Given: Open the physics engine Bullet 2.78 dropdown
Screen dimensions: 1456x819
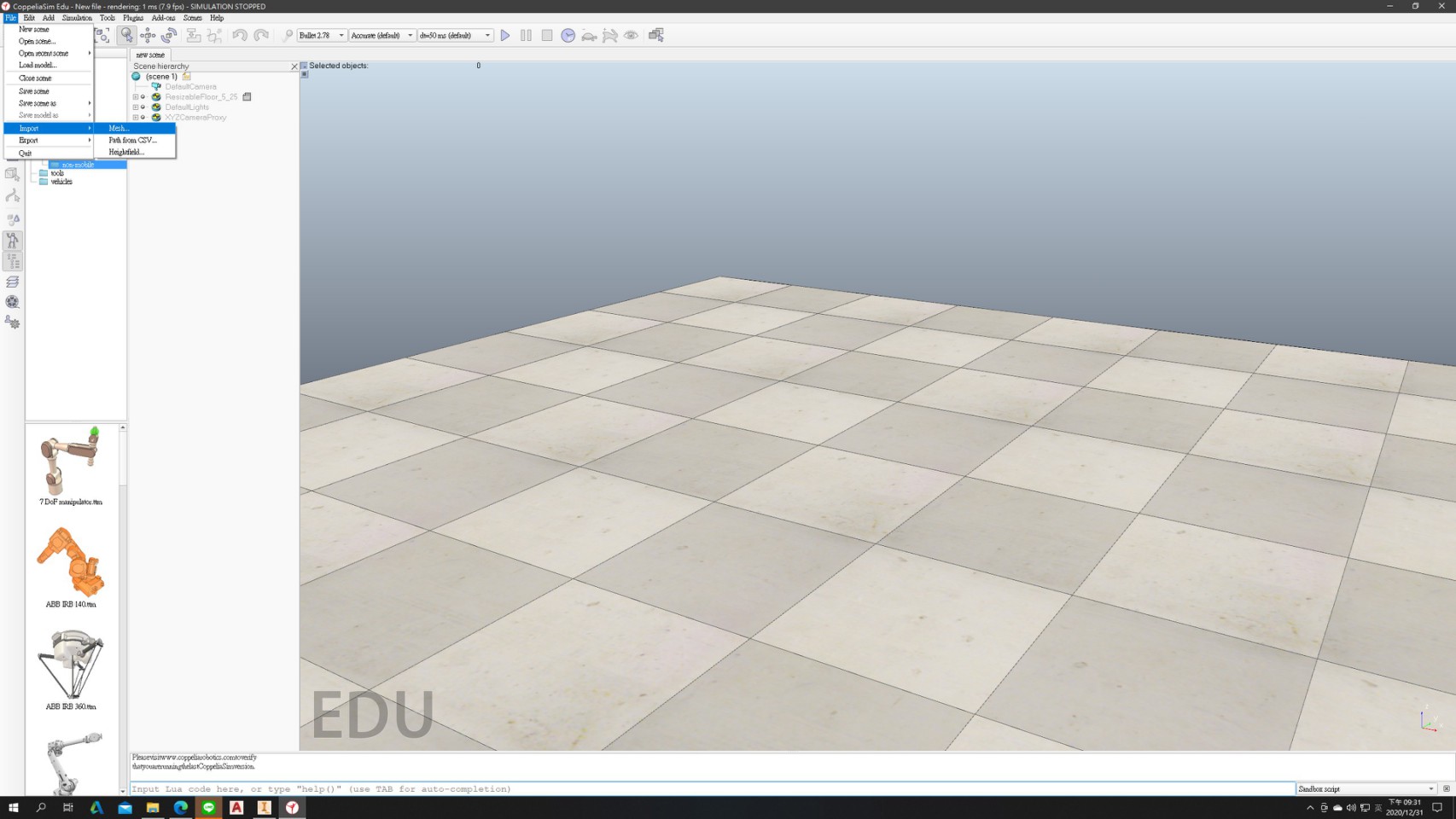Looking at the screenshot, I should coord(322,35).
